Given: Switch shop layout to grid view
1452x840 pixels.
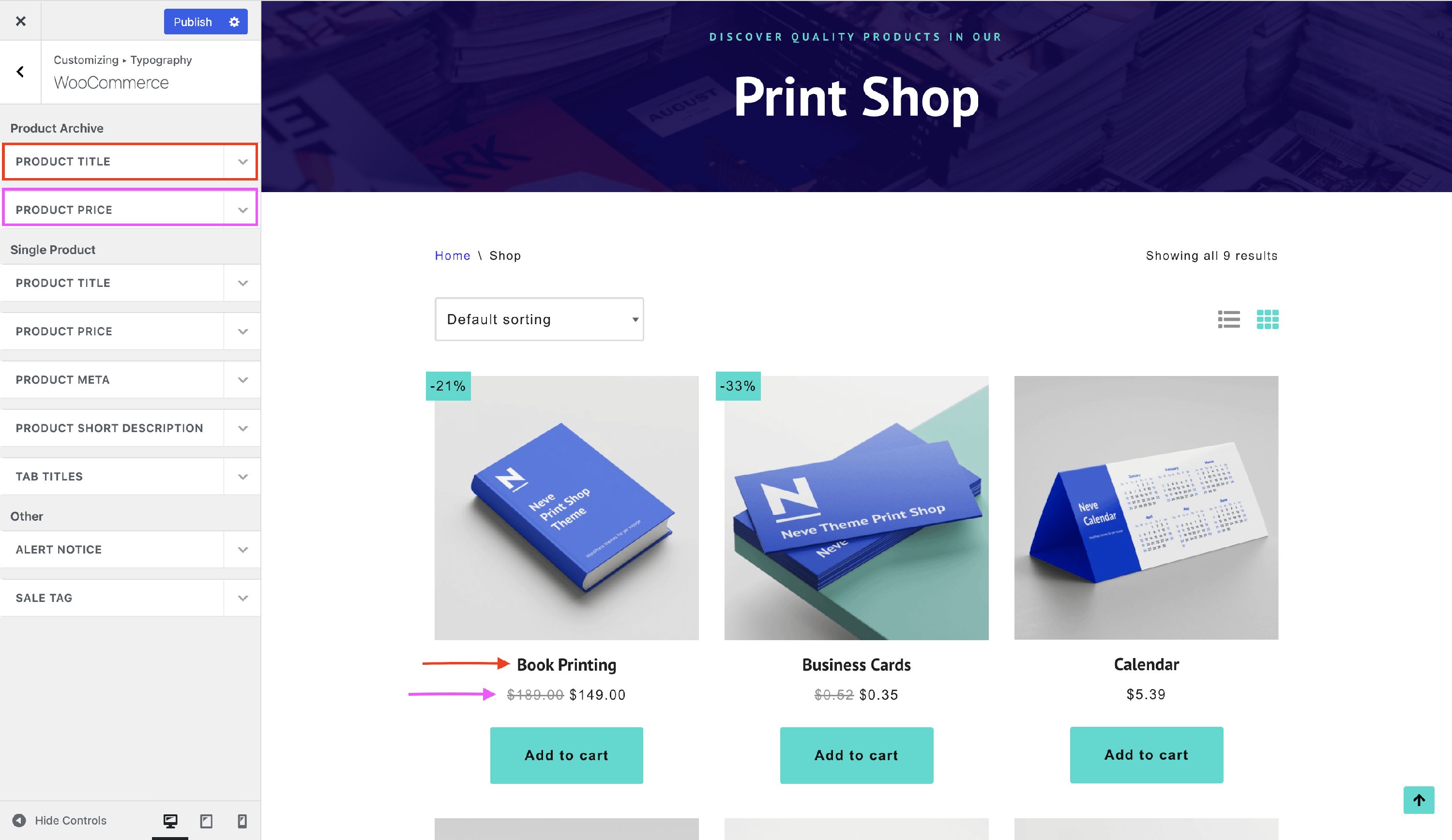Looking at the screenshot, I should click(x=1267, y=319).
